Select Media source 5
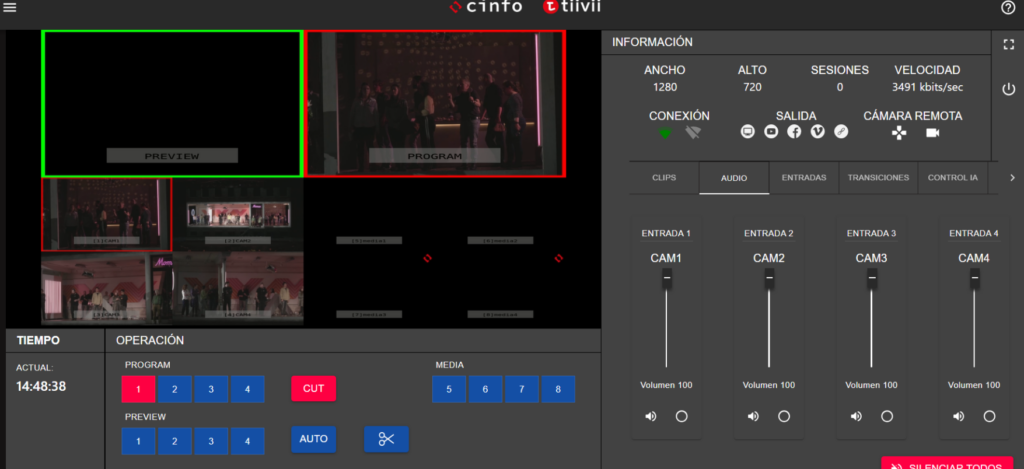The image size is (1024, 469). (x=449, y=389)
